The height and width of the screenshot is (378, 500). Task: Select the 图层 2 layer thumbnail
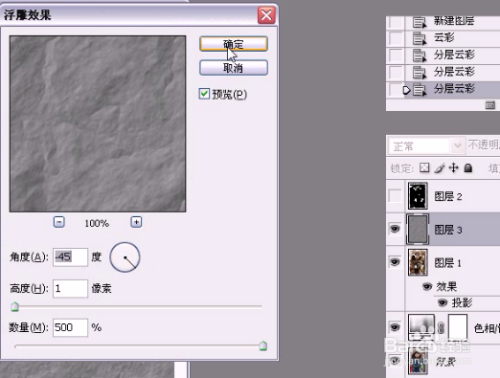tap(418, 196)
